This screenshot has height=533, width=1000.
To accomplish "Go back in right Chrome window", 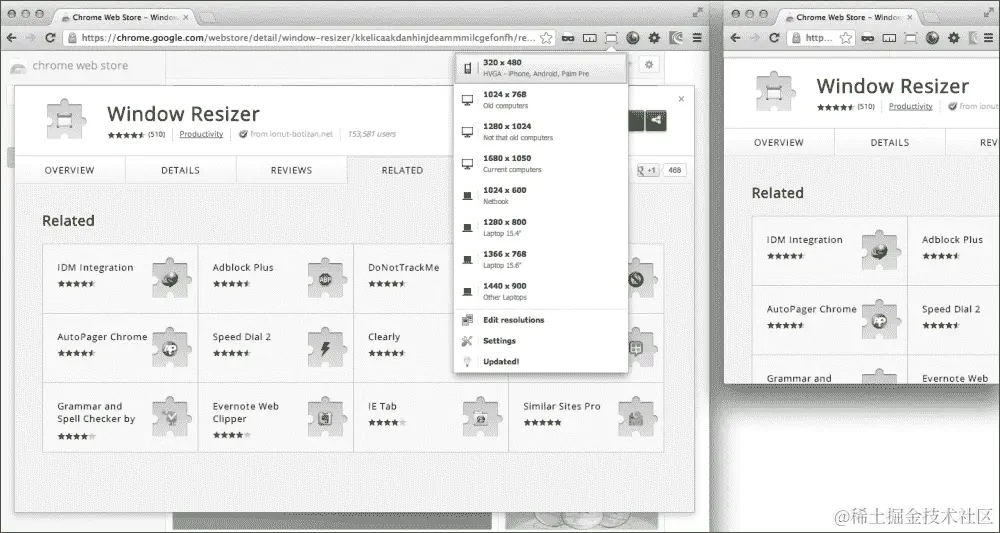I will coord(735,38).
